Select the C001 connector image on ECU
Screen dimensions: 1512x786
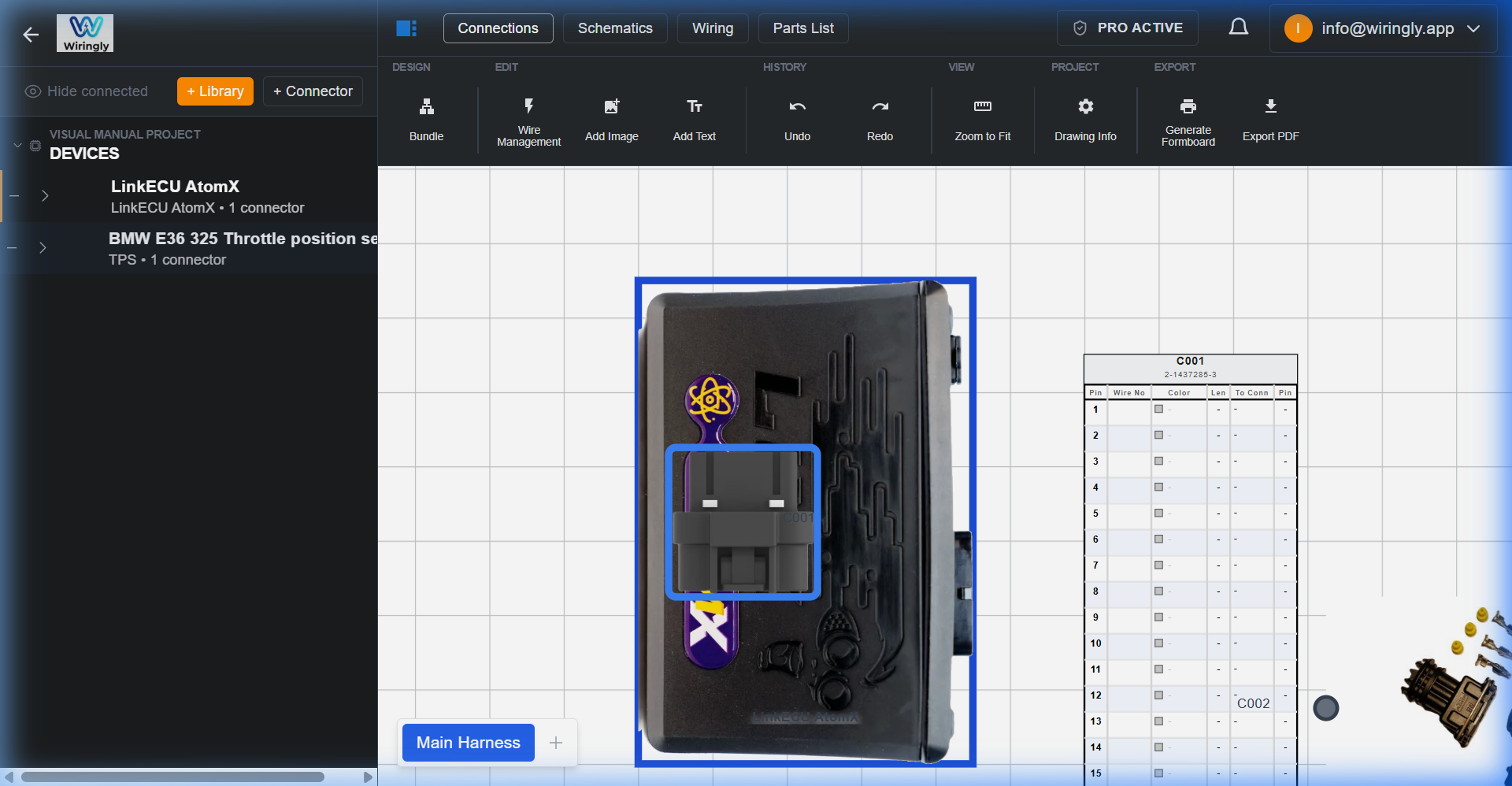[x=743, y=522]
